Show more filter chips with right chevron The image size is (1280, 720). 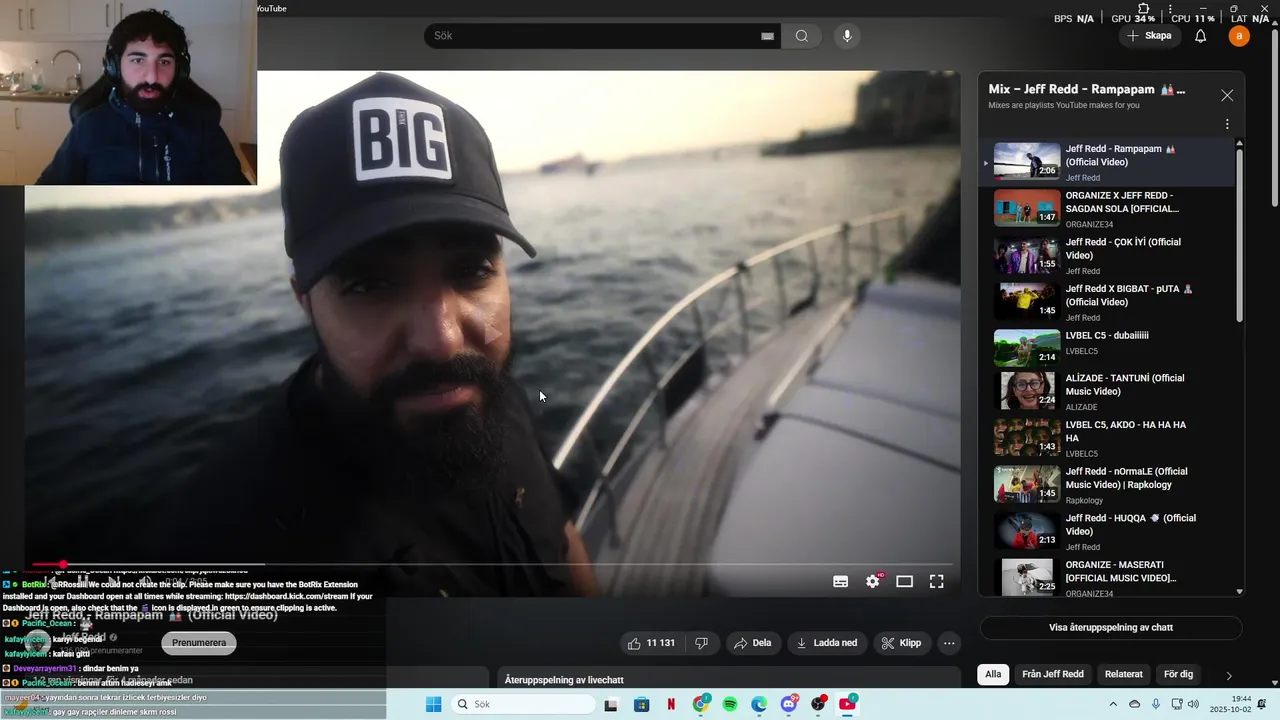pyautogui.click(x=1229, y=675)
